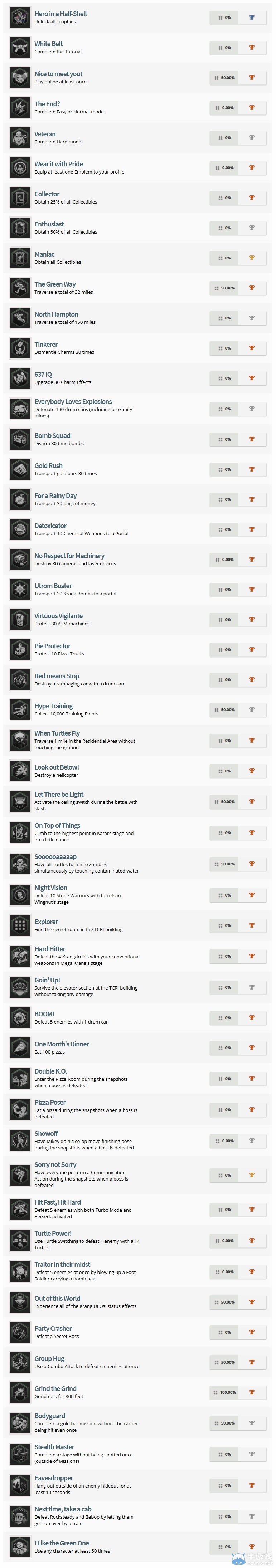Click the silver trophy icon for Hype Training
The height and width of the screenshot is (1568, 276).
point(252,710)
